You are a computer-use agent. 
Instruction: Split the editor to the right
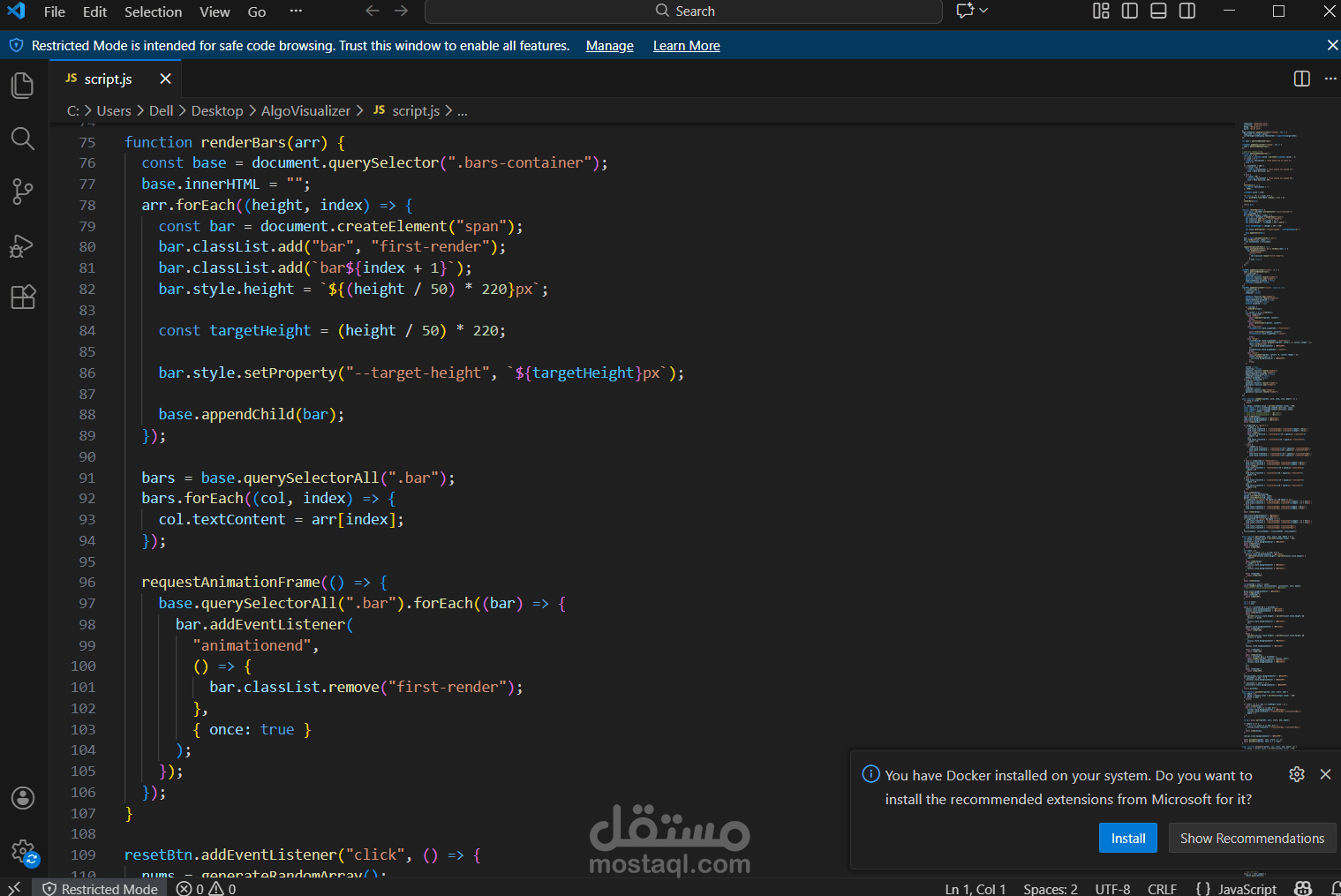coord(1302,79)
